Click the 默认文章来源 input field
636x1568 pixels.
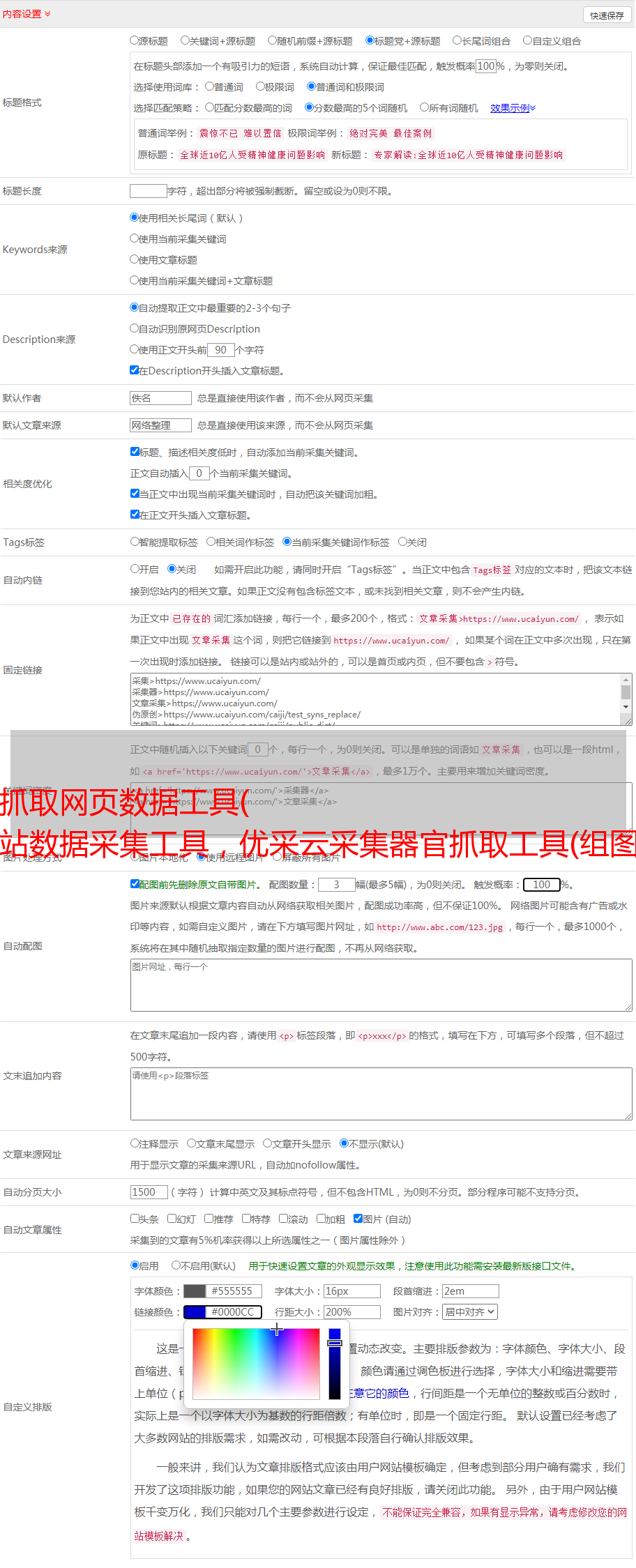click(x=160, y=425)
